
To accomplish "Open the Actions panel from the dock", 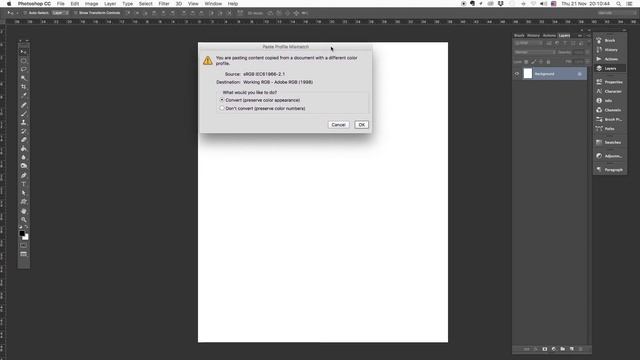I will tap(609, 59).
